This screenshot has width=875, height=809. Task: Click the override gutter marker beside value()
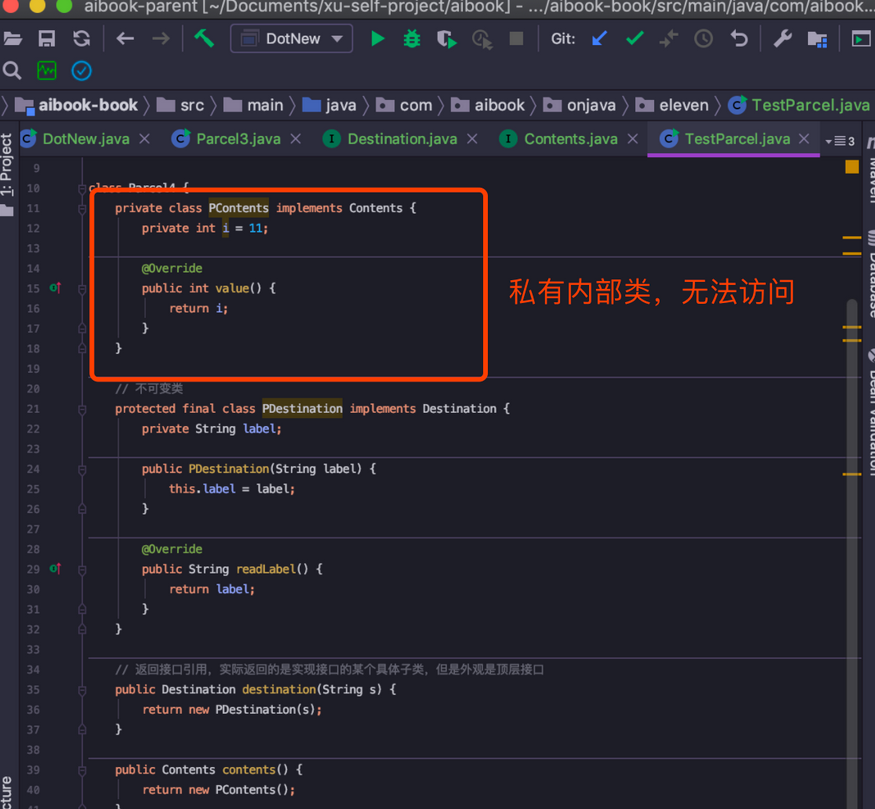(56, 288)
